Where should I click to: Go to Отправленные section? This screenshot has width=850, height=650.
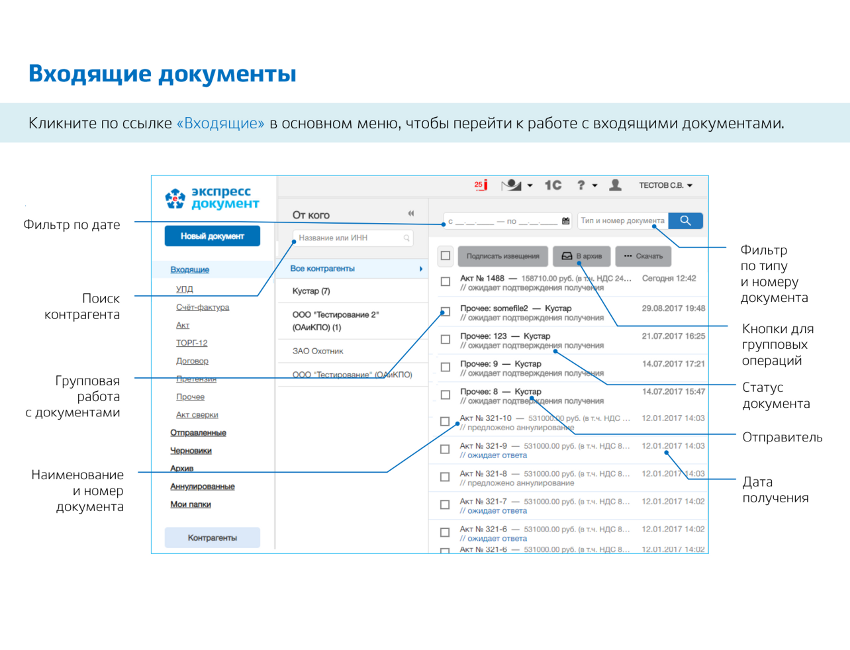(198, 432)
